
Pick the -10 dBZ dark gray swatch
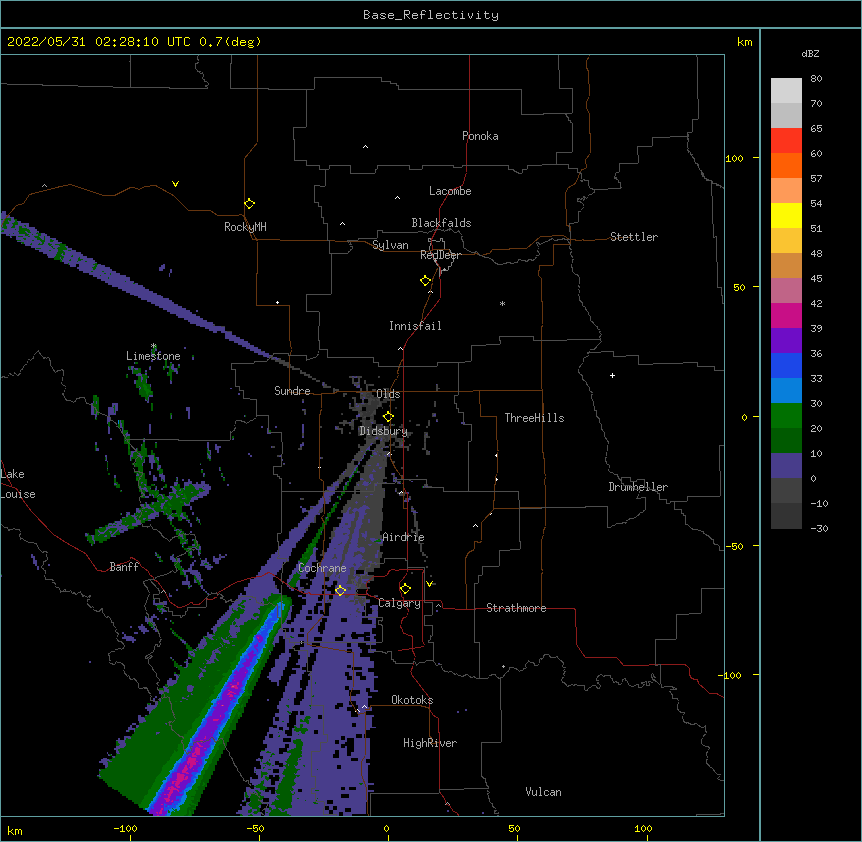click(x=786, y=516)
